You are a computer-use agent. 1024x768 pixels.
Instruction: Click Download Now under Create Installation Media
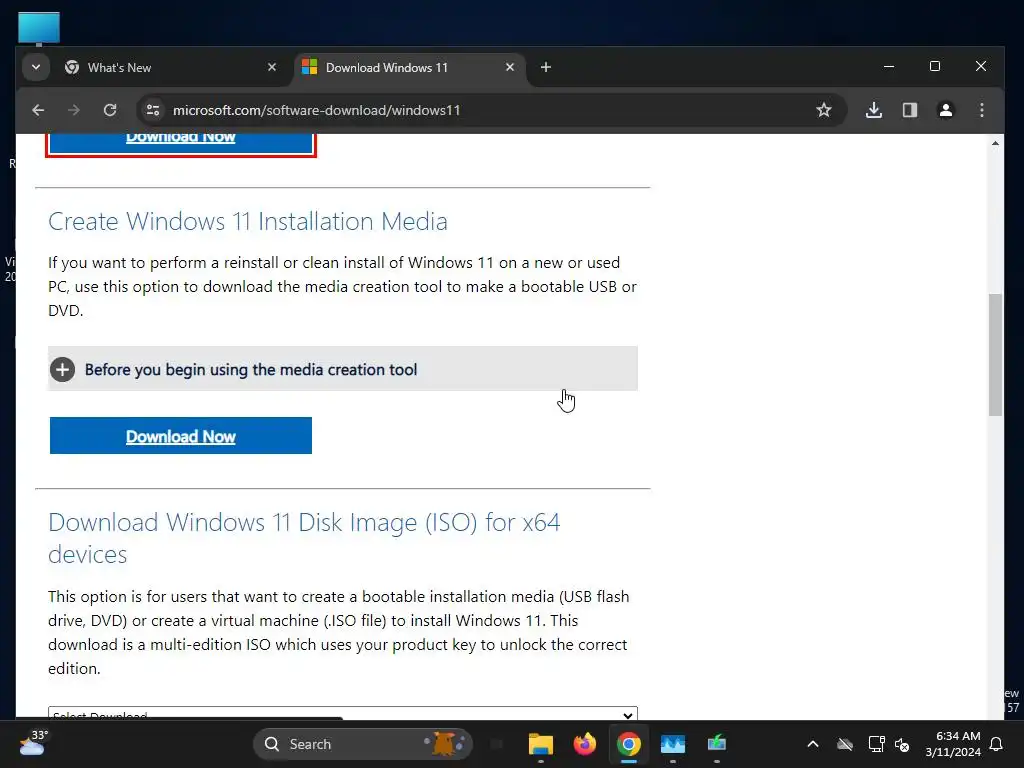click(181, 436)
